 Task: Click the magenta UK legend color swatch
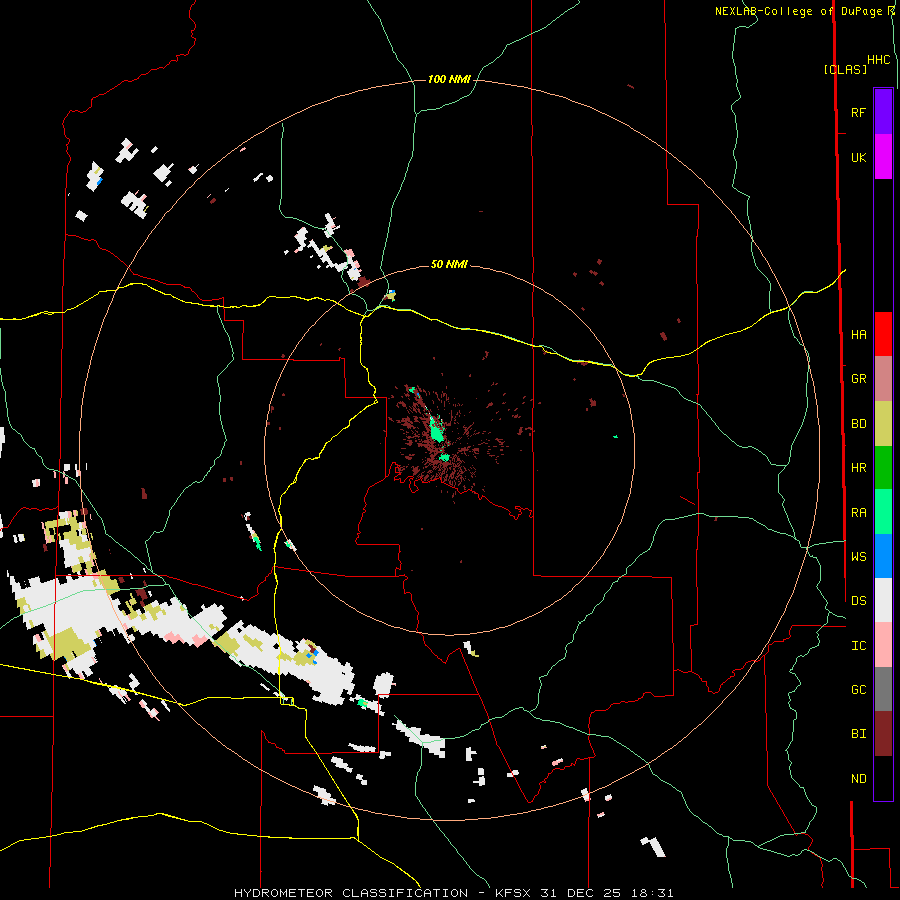pyautogui.click(x=883, y=157)
